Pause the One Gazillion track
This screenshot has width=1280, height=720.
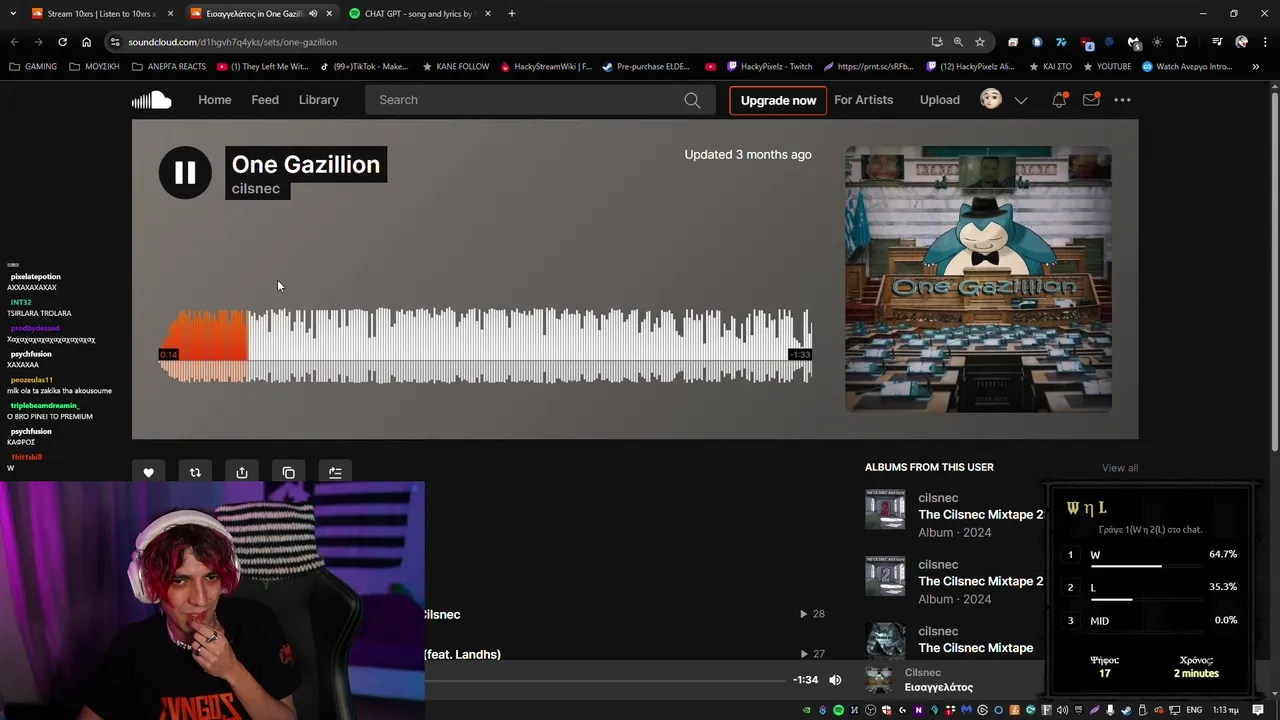[x=185, y=172]
